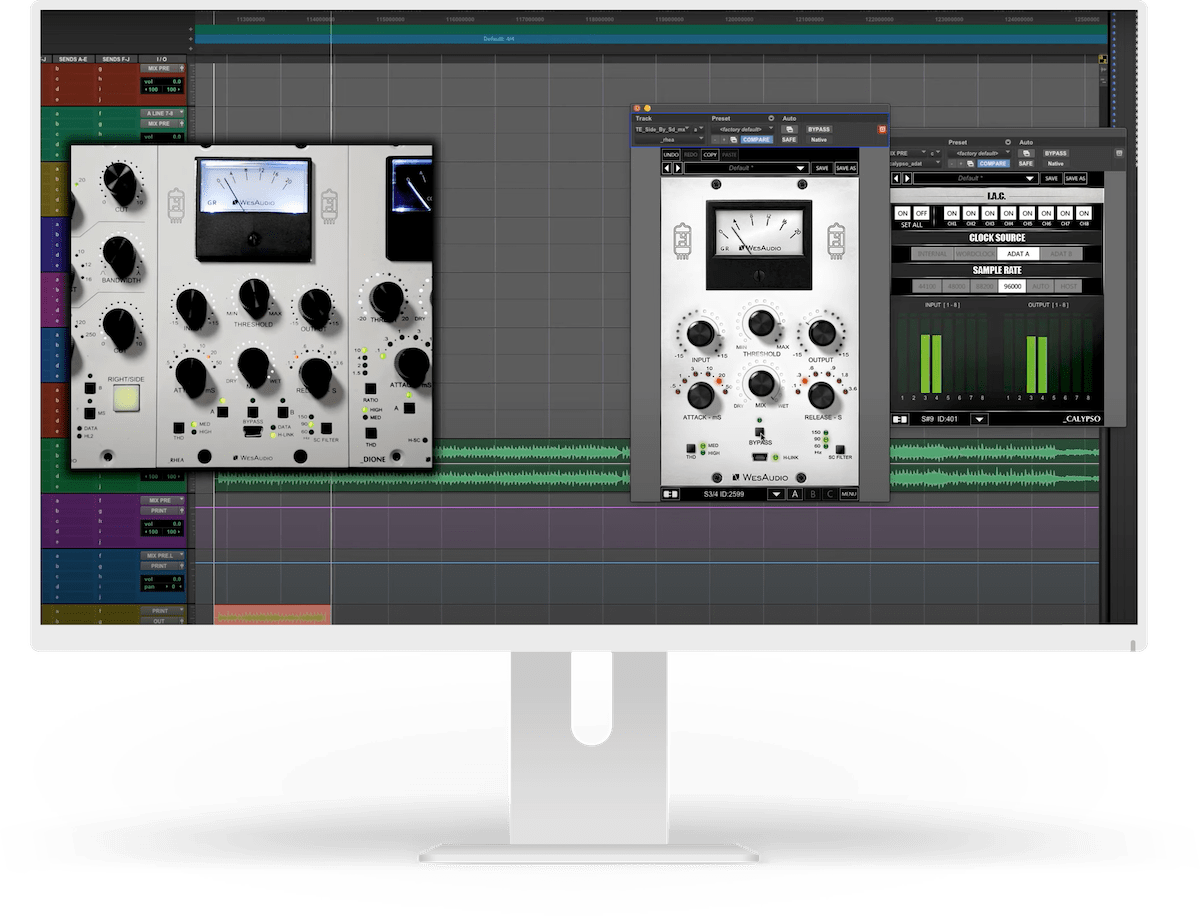The height and width of the screenshot is (916, 1200).
Task: Click copy-settings icon left of Rhea COMPARE
Action: coord(733,140)
